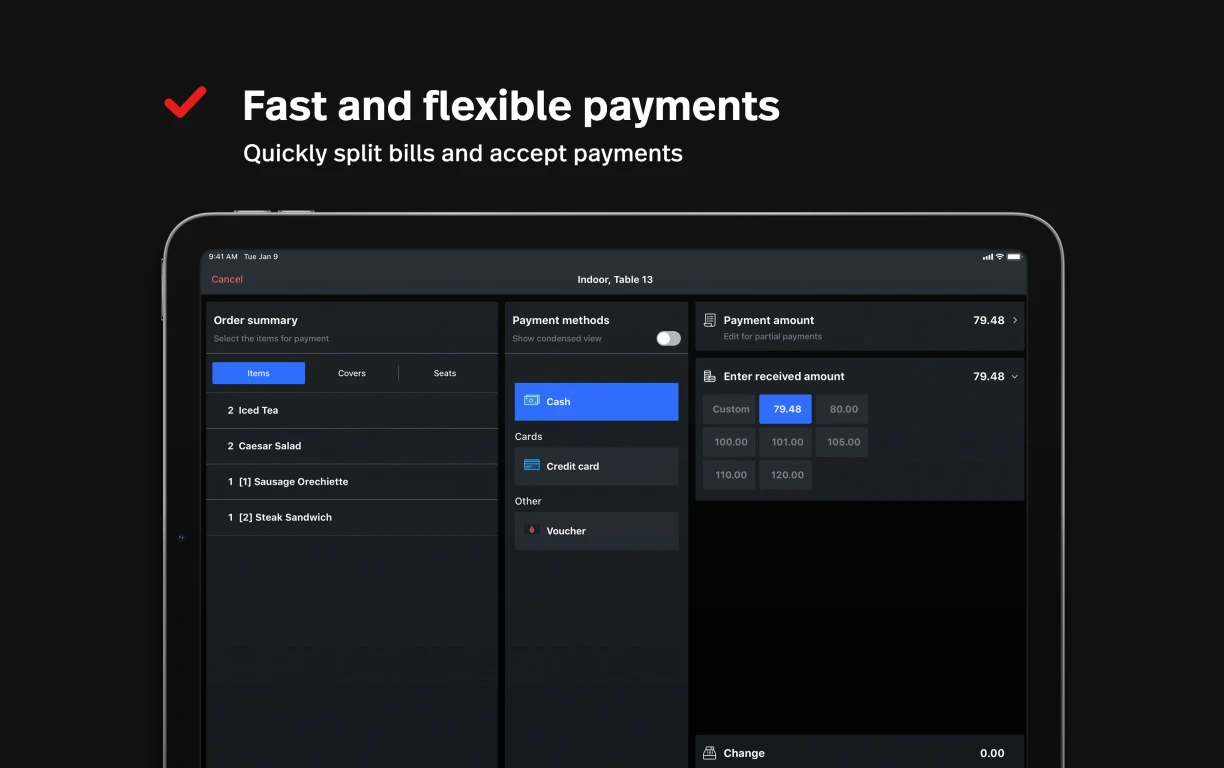This screenshot has width=1224, height=768.
Task: Click the Payment methods heading
Action: 561,320
